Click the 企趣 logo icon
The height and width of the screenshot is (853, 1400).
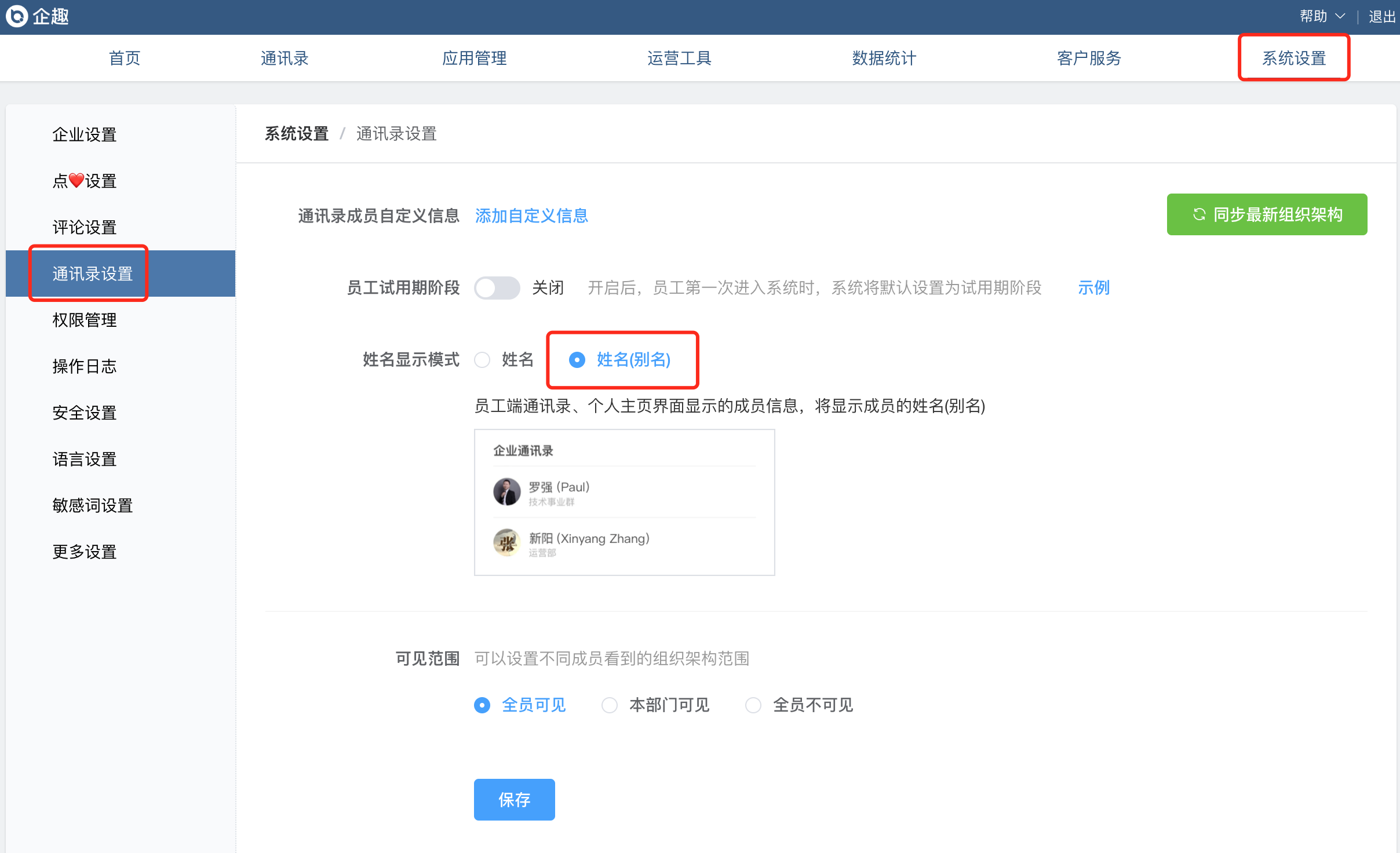pos(17,16)
